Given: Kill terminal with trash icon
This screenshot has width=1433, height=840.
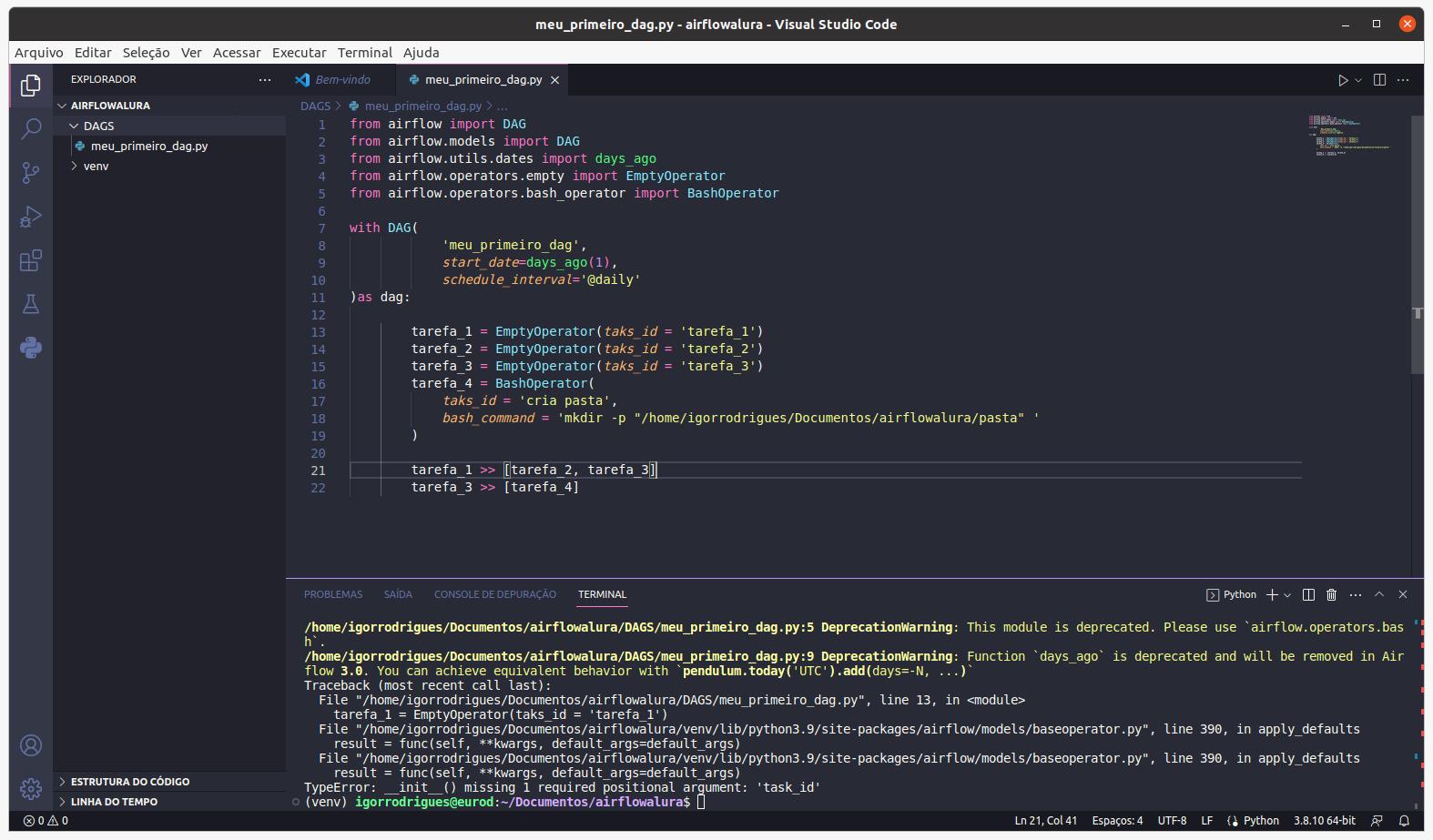Looking at the screenshot, I should (x=1331, y=594).
